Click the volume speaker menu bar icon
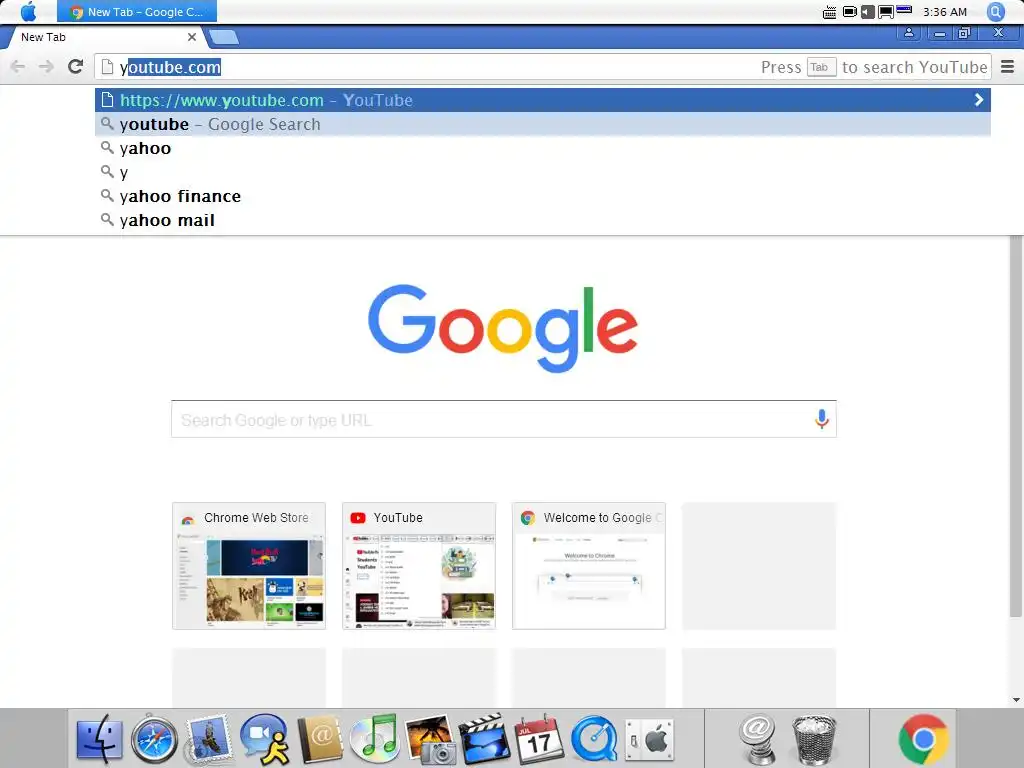This screenshot has width=1024, height=768. click(x=867, y=12)
